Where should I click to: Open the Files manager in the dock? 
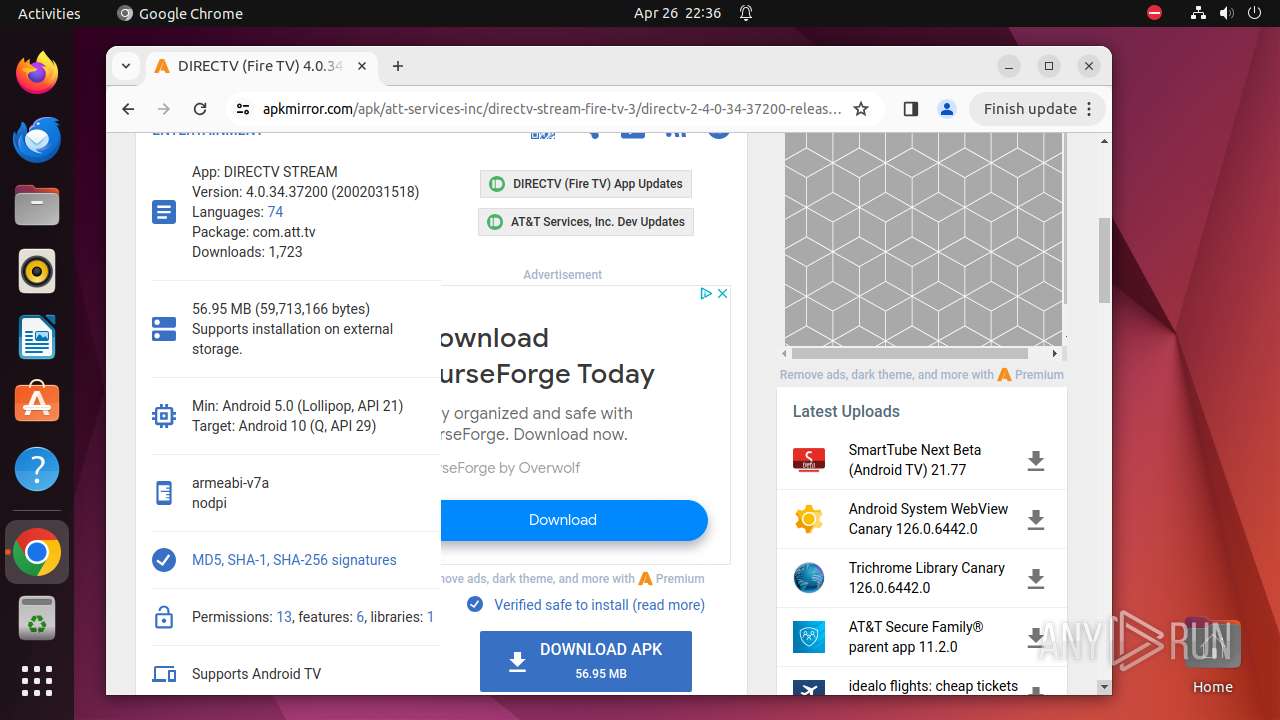37,205
